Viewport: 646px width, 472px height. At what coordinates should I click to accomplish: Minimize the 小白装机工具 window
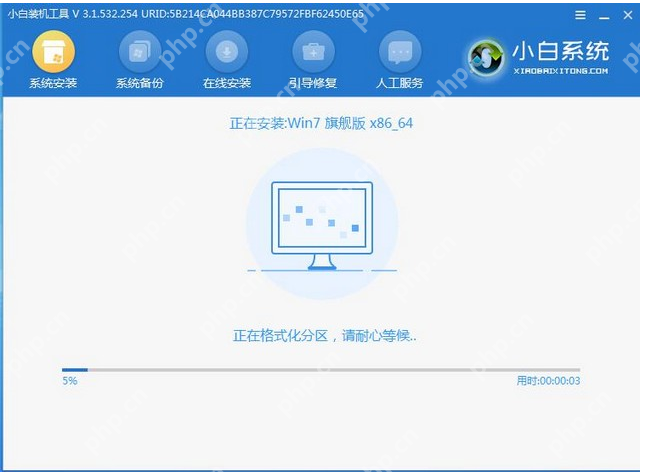604,16
